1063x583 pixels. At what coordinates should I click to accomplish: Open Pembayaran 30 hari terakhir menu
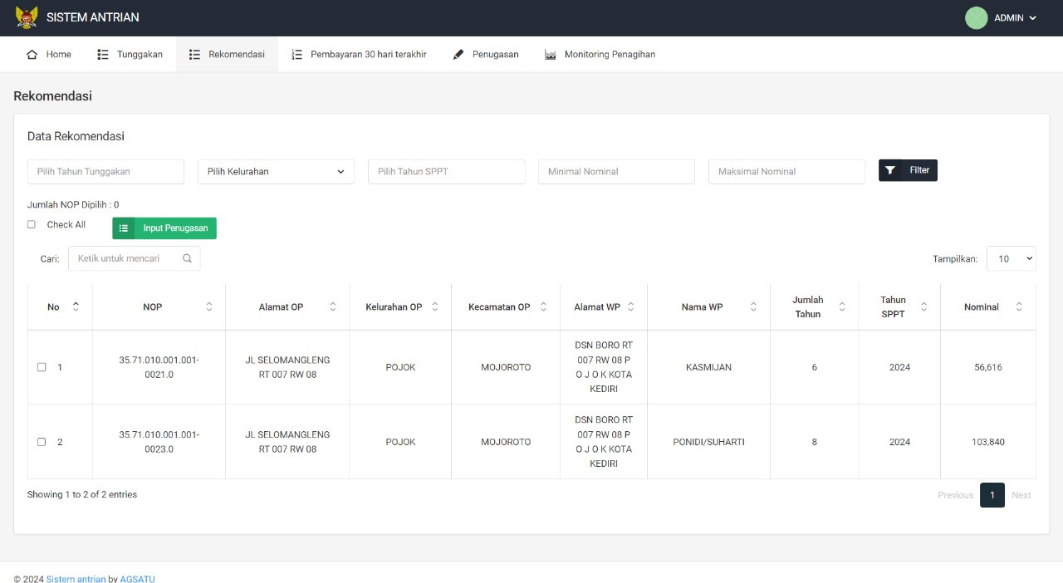tap(359, 54)
